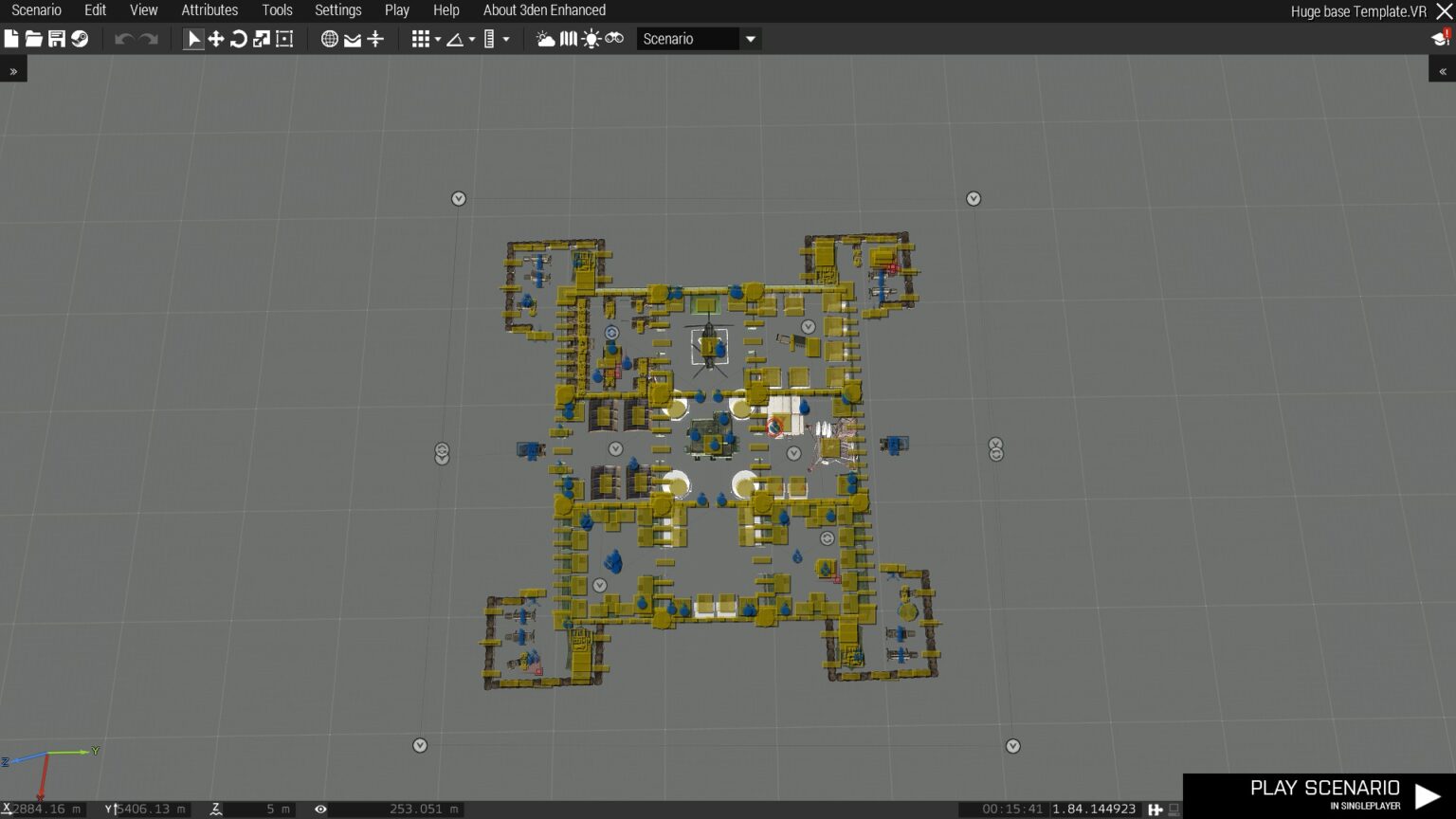The image size is (1456, 819).
Task: Enable vertical elevation snapping toggle
Action: point(487,39)
